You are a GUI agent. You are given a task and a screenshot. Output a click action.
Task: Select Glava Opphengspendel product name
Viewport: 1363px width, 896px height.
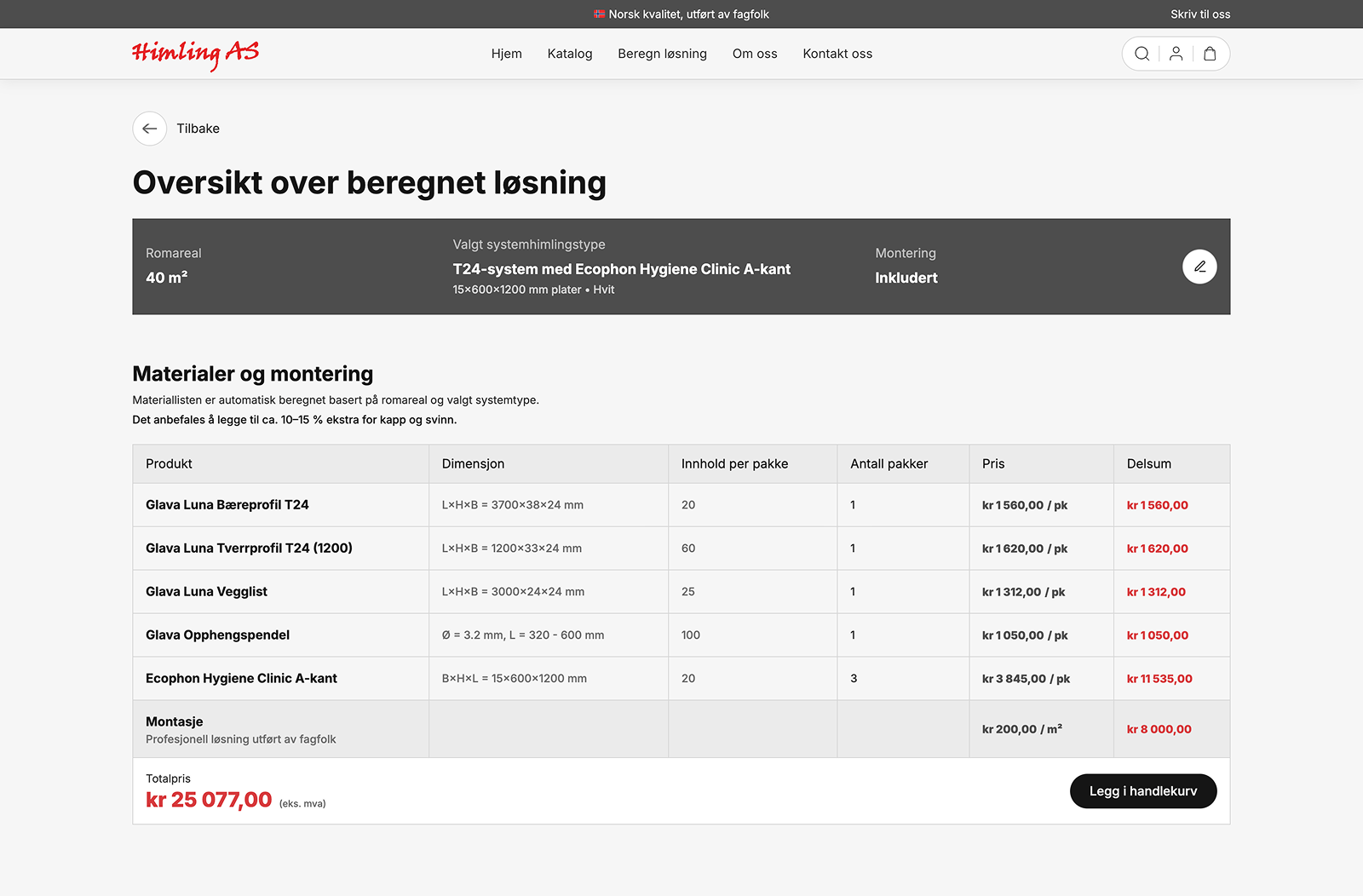tap(217, 635)
